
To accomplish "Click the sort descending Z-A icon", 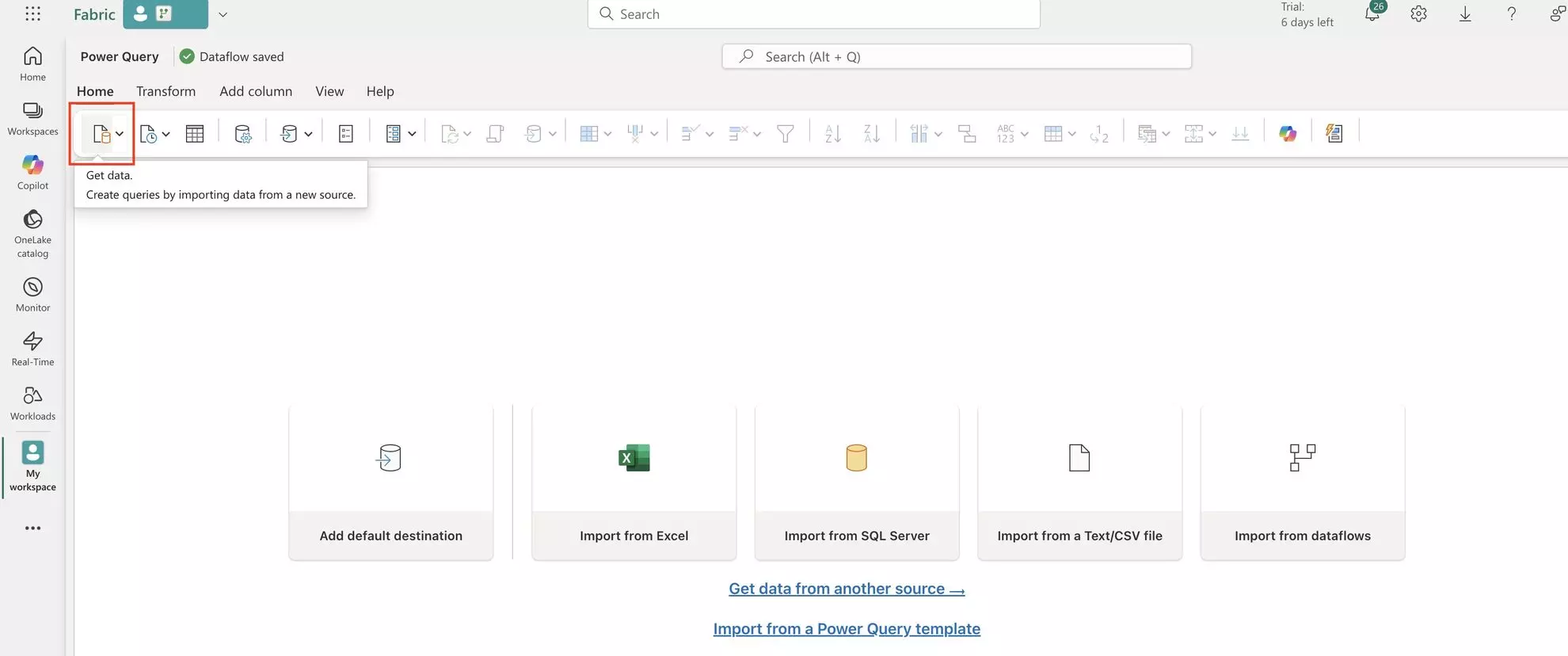I will [872, 134].
